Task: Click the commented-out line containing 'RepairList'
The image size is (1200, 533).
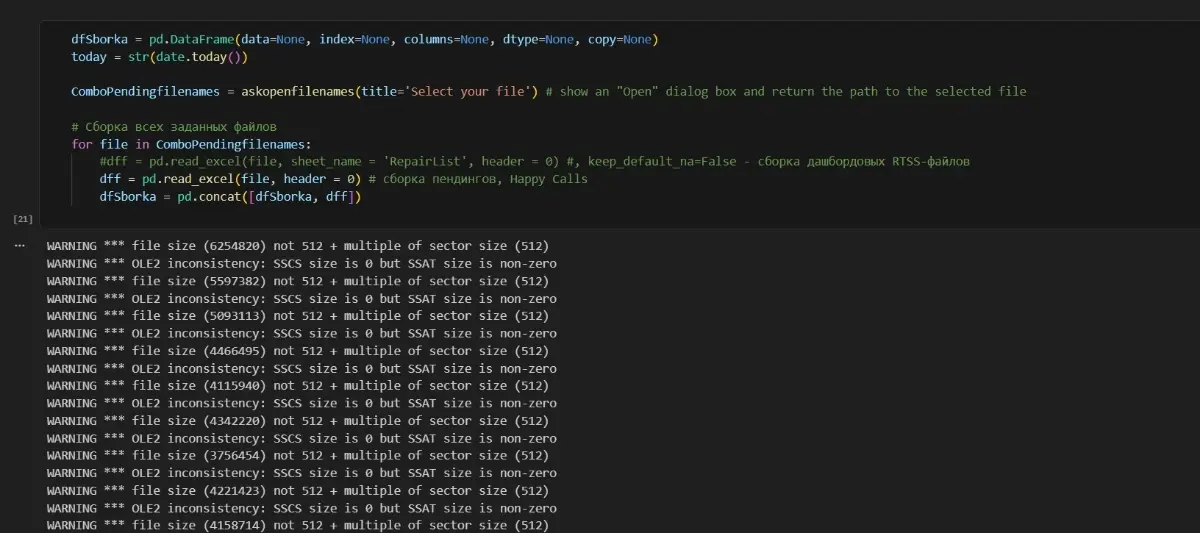Action: [535, 162]
